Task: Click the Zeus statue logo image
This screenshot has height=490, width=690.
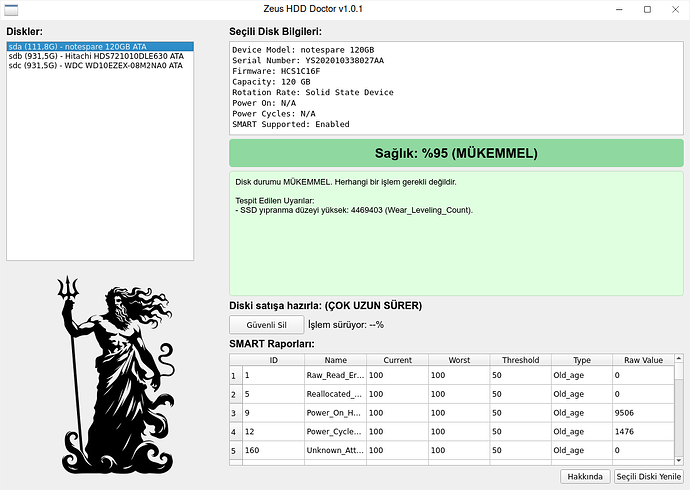Action: pyautogui.click(x=116, y=375)
